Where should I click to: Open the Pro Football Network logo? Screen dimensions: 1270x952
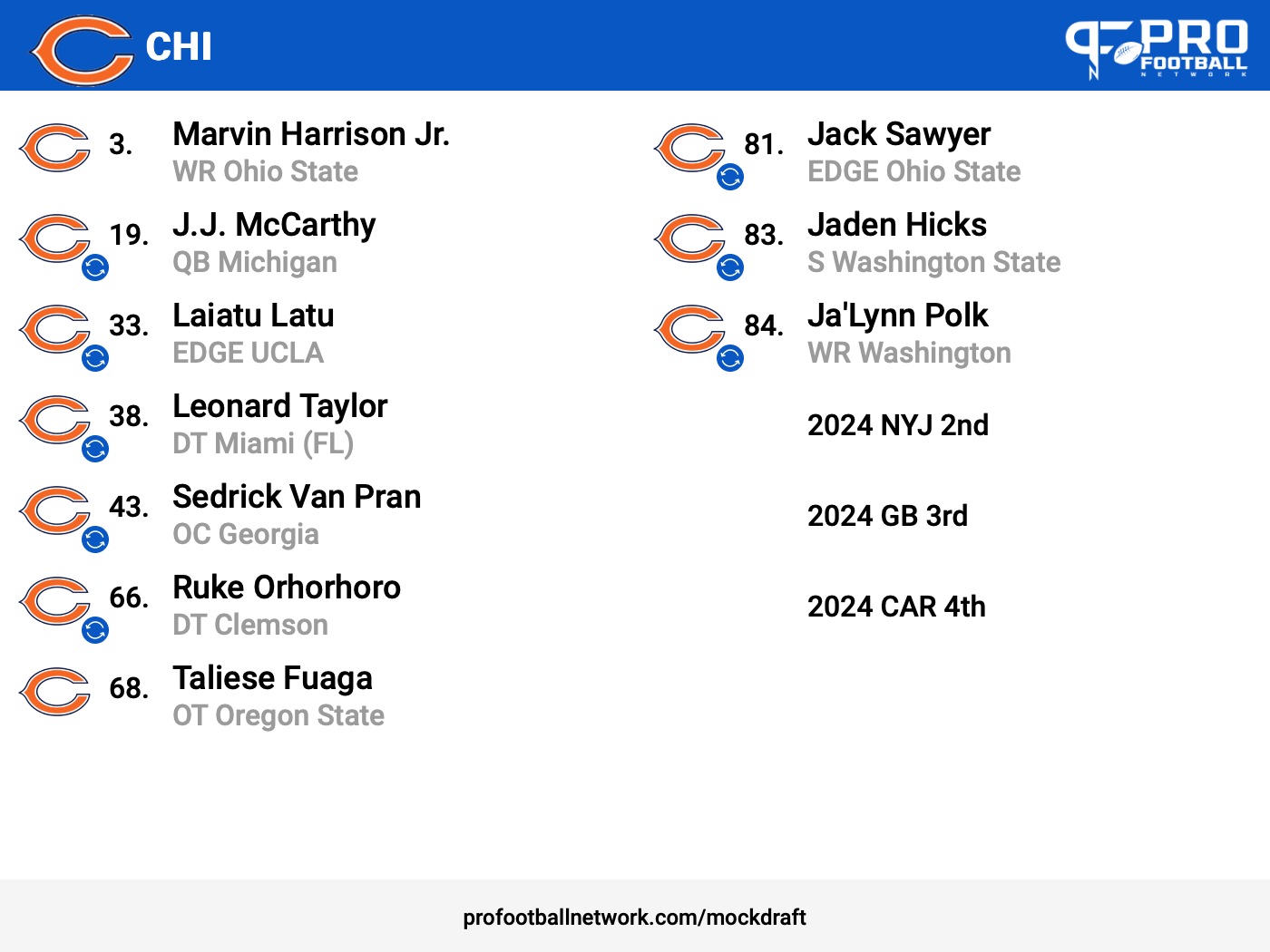[x=1157, y=50]
